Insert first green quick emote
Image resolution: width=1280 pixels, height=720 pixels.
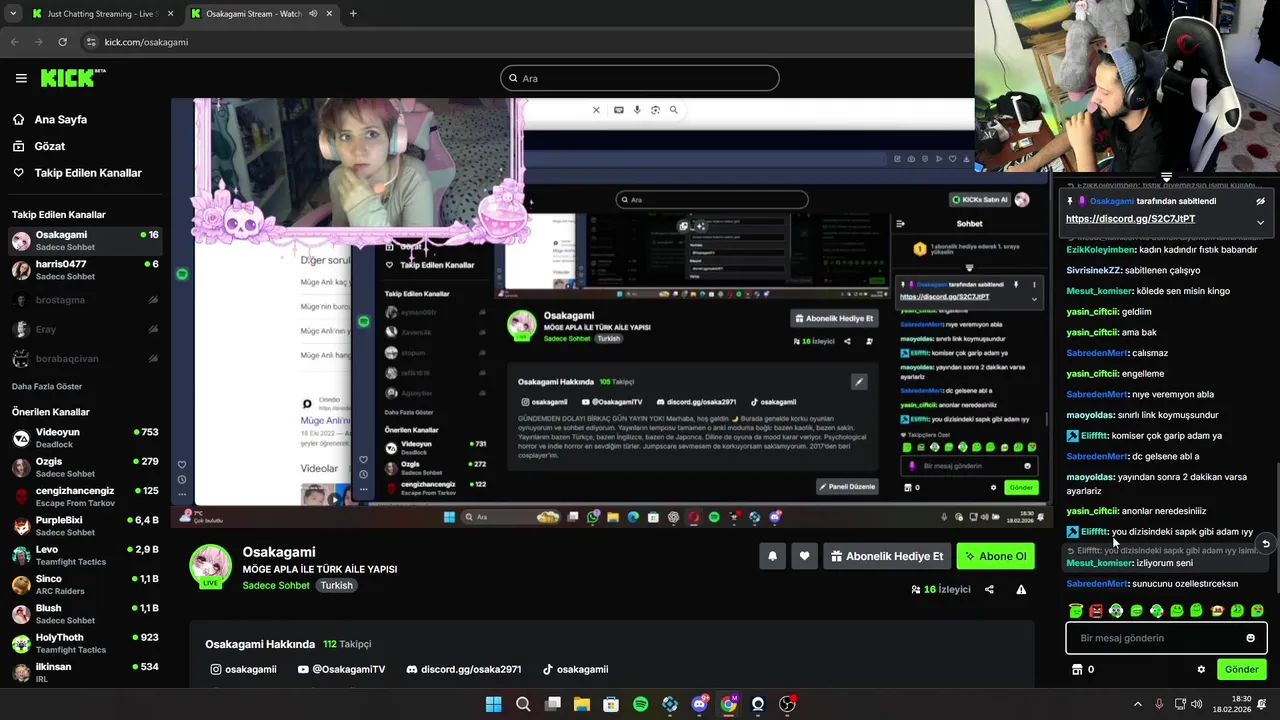pyautogui.click(x=1076, y=610)
